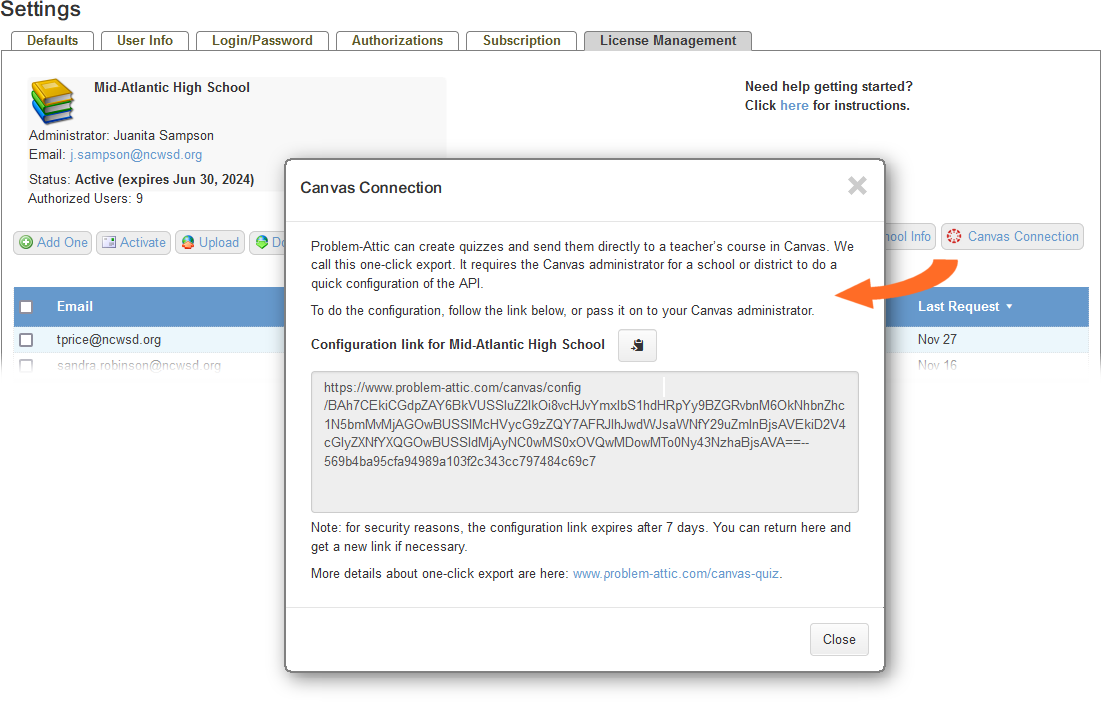This screenshot has height=702, width=1101.
Task: Open the Canvas Connection button
Action: coord(1012,237)
